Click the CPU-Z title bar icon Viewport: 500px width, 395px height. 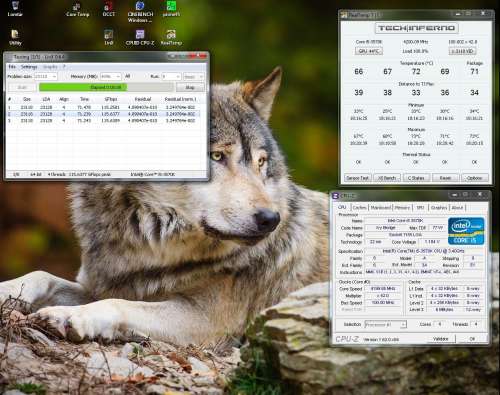pos(336,195)
